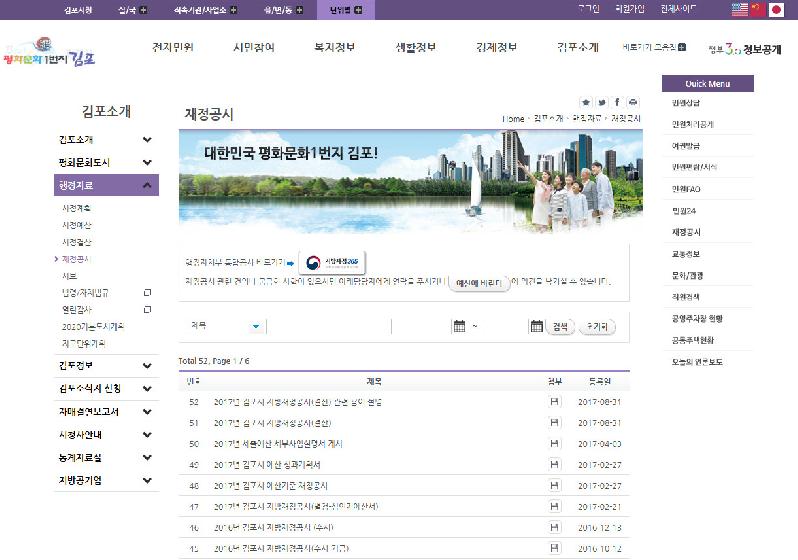This screenshot has height=560, width=798.
Task: Select 재정공시 in the left submenu
Action: click(x=75, y=258)
